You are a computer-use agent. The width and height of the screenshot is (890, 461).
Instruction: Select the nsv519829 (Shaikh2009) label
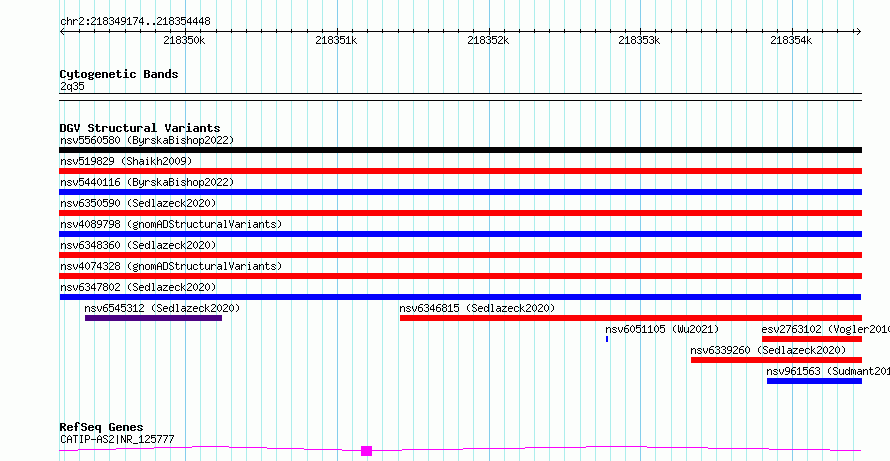[x=126, y=161]
